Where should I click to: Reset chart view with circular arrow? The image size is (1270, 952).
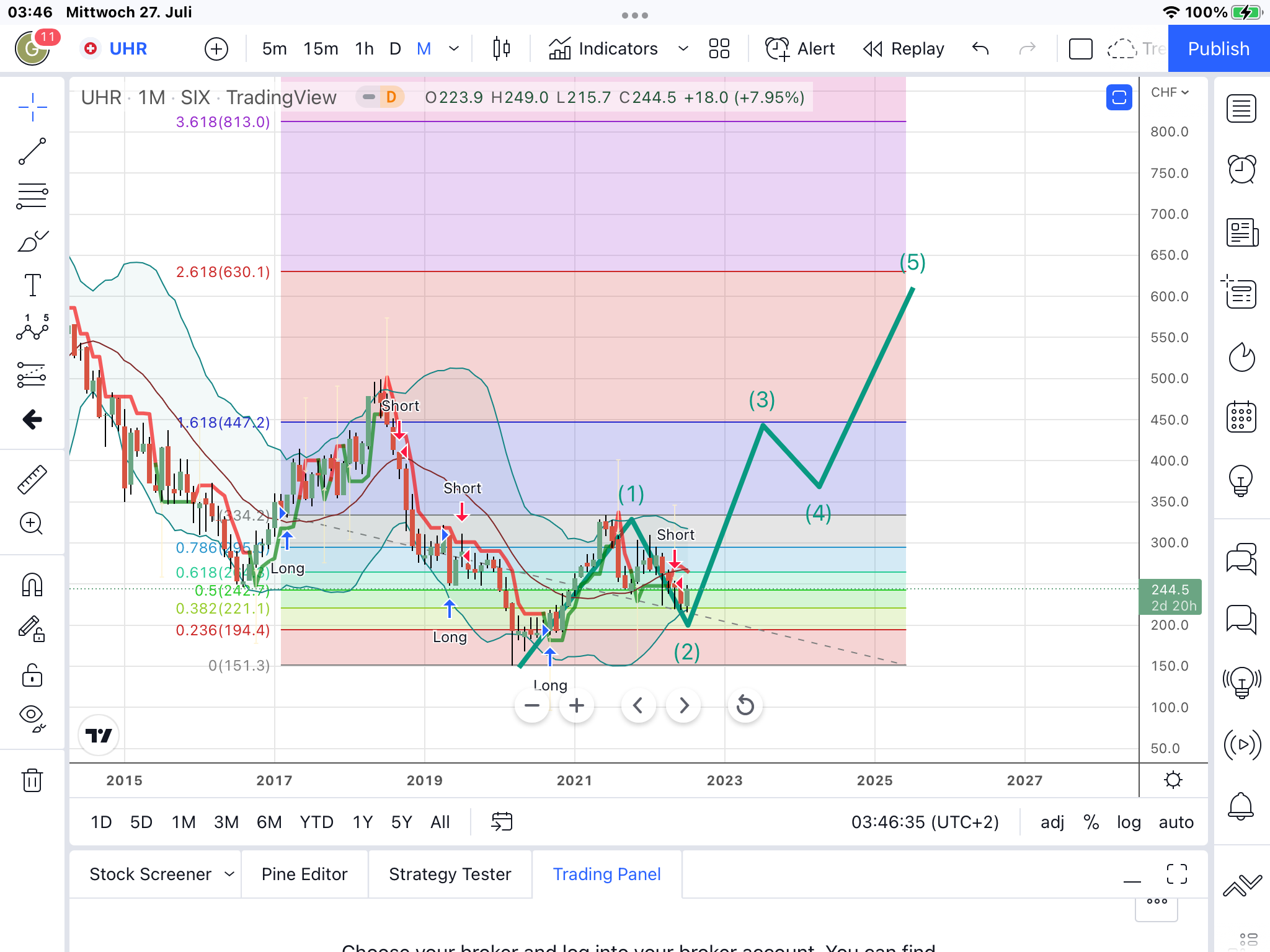(x=745, y=705)
